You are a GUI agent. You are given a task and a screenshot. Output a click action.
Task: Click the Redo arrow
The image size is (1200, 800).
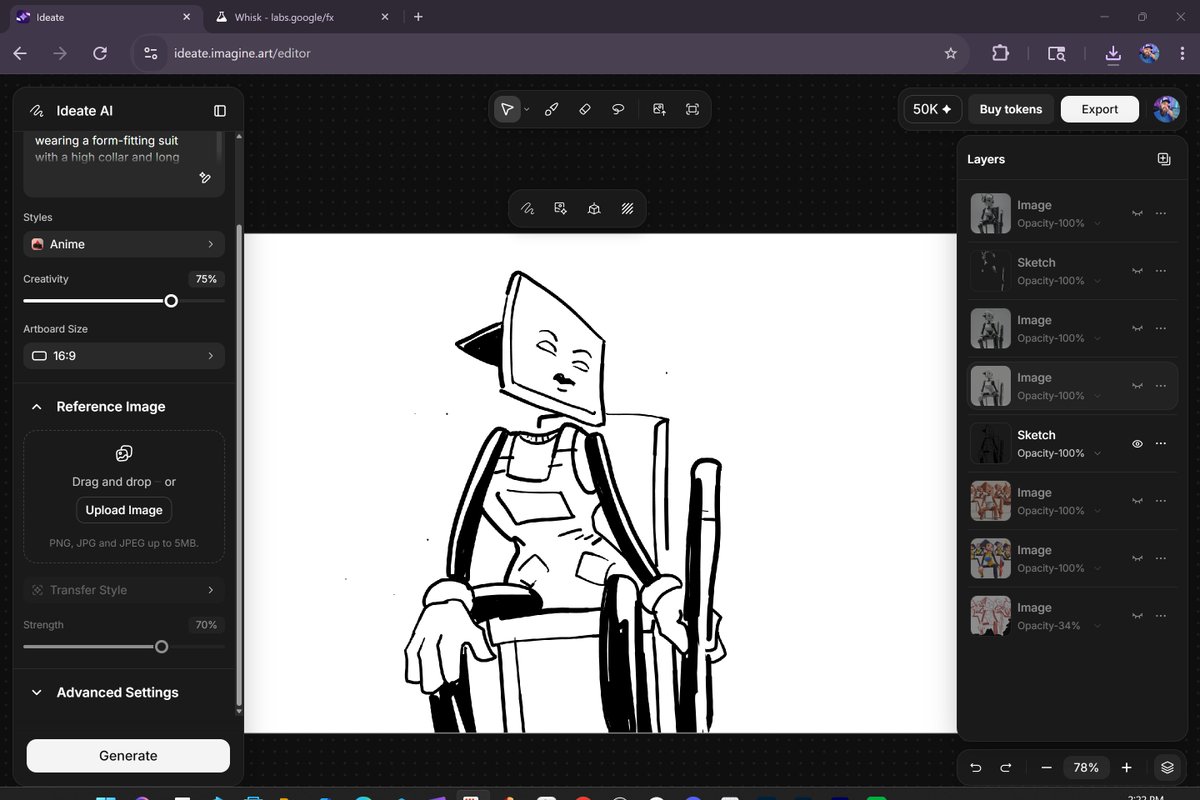coord(1006,768)
